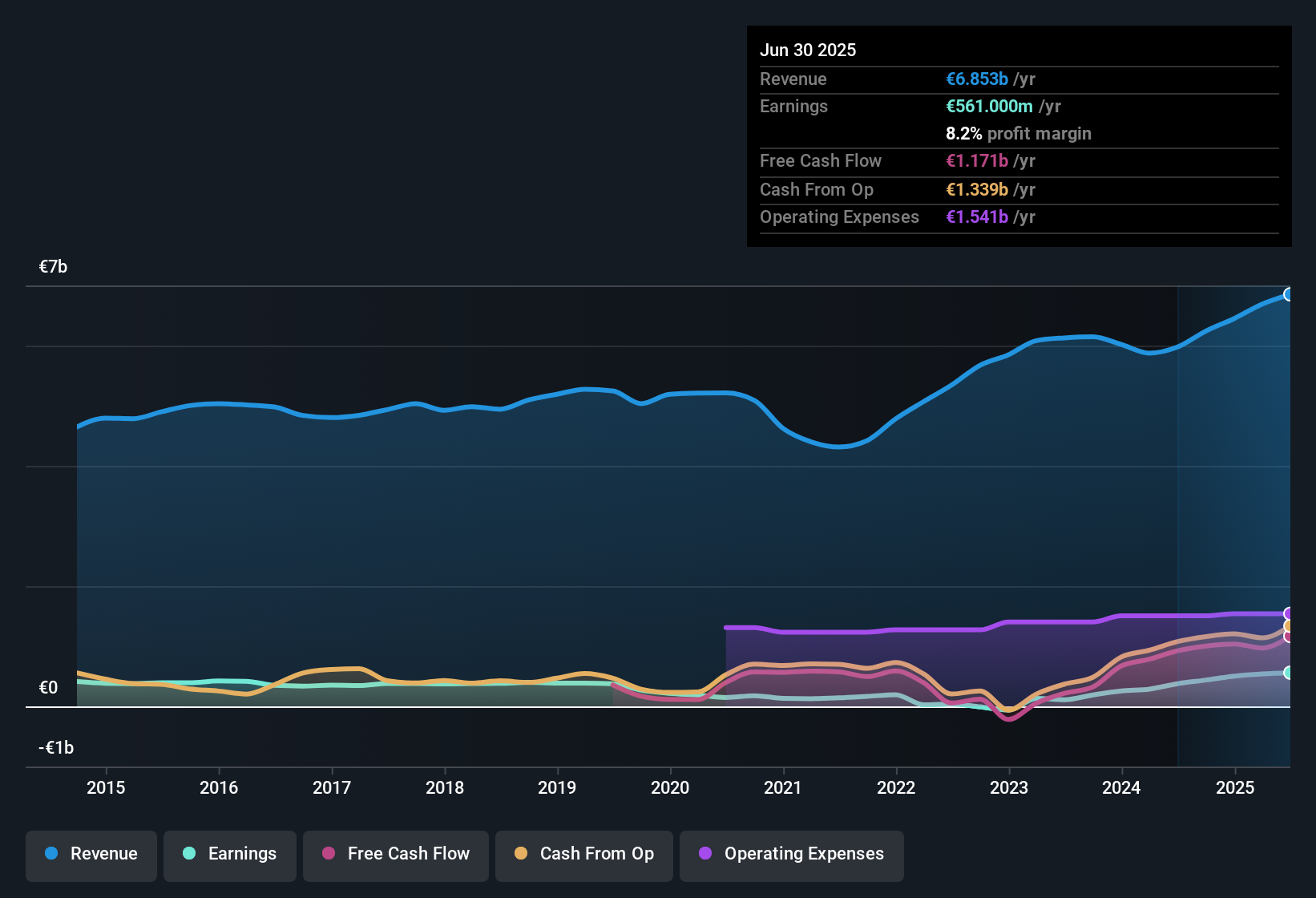Open the Free Cash Flow legend entry
Image resolution: width=1316 pixels, height=898 pixels.
pos(395,854)
